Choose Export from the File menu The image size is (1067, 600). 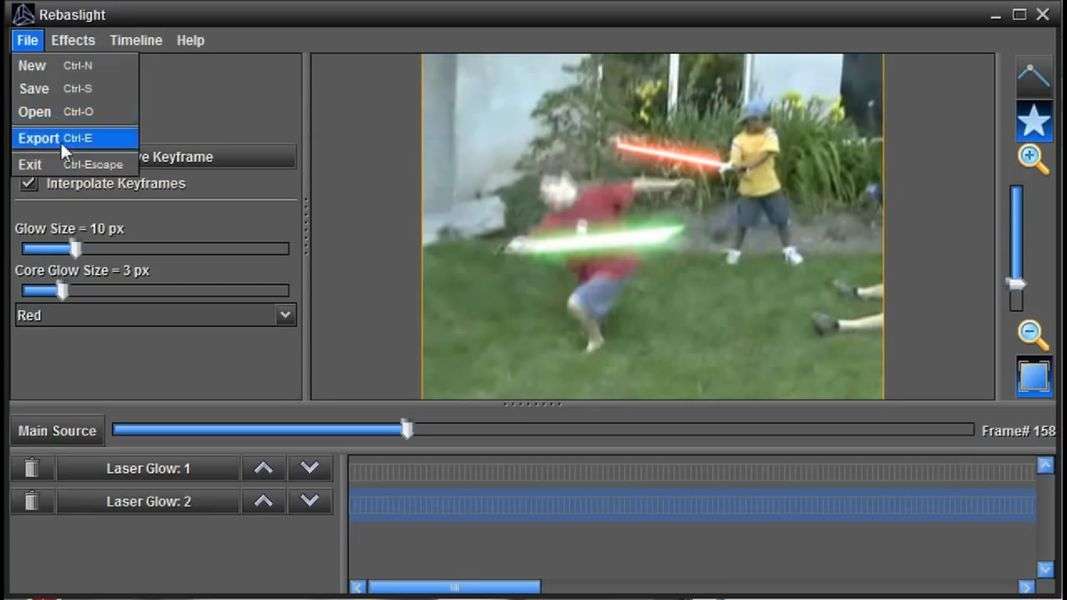click(x=40, y=138)
